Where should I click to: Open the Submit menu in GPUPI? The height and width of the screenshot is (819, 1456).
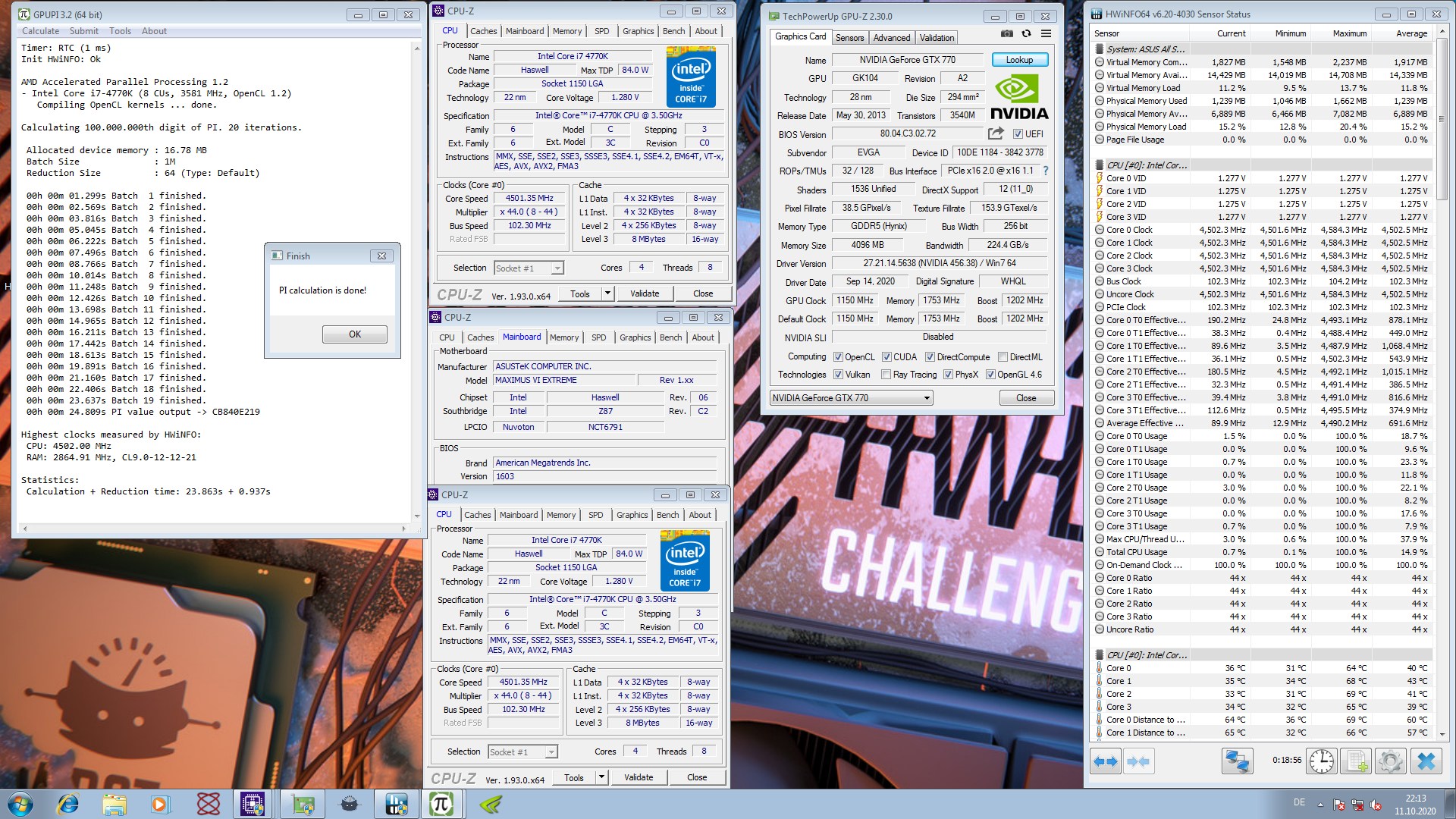point(84,31)
